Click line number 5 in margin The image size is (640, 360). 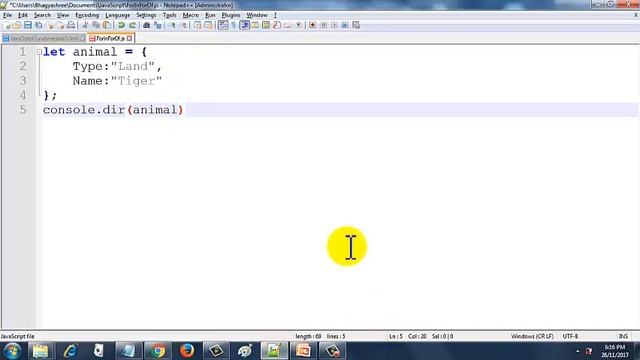tap(23, 109)
